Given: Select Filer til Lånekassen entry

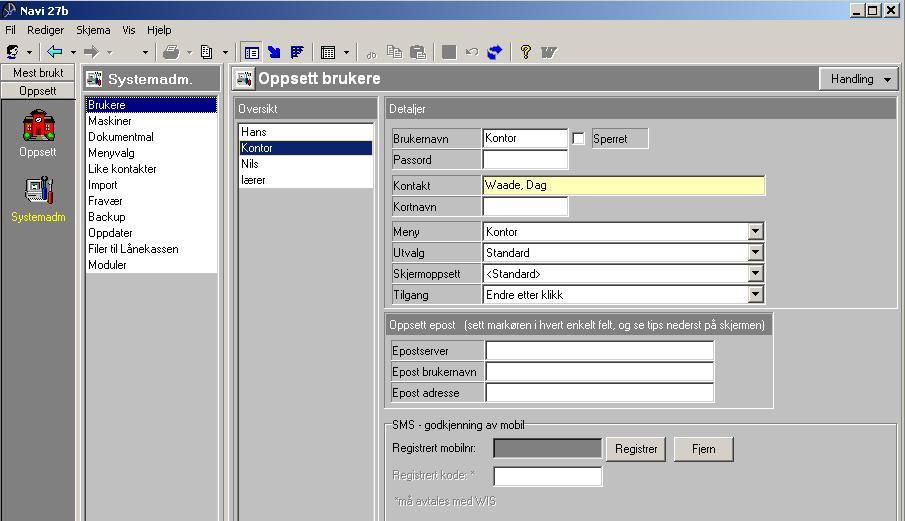Looking at the screenshot, I should click(x=151, y=249).
